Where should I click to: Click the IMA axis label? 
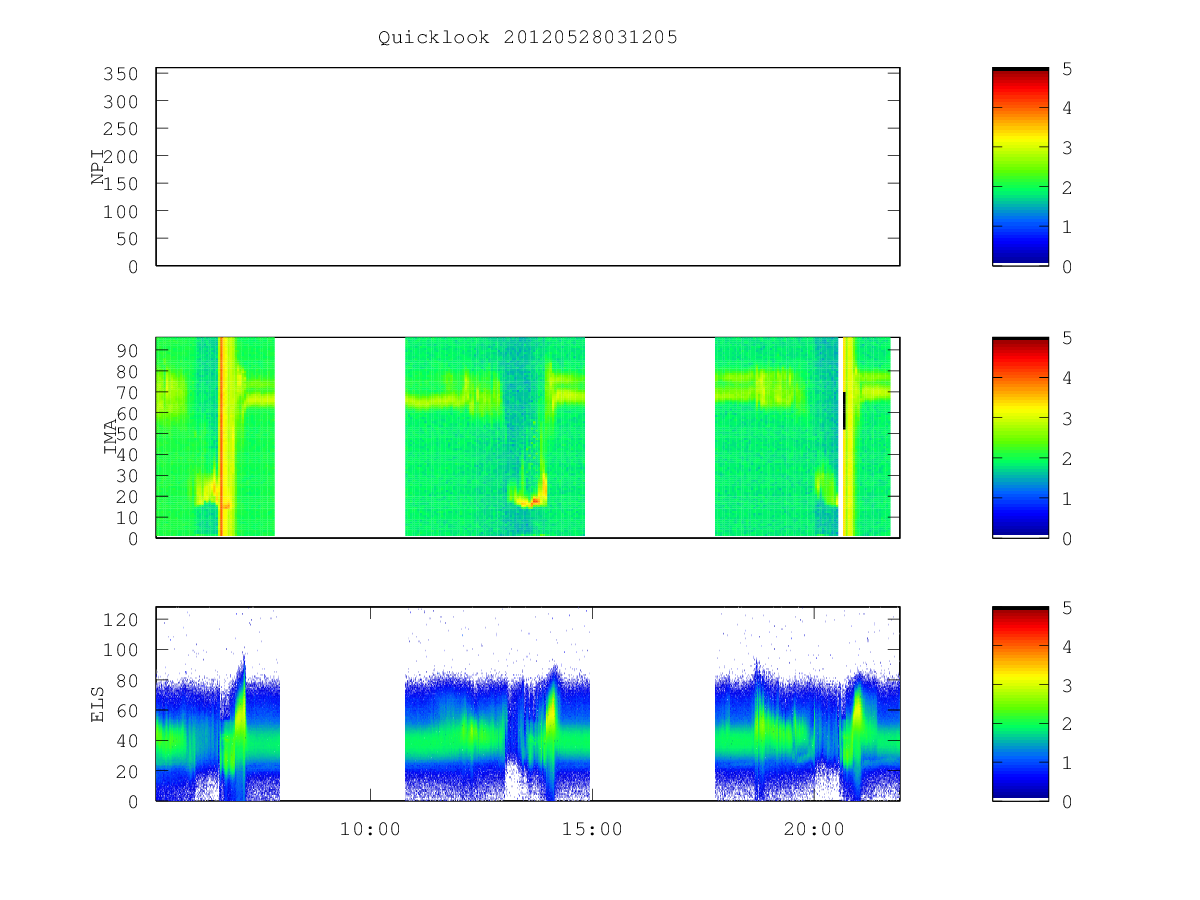[x=111, y=437]
